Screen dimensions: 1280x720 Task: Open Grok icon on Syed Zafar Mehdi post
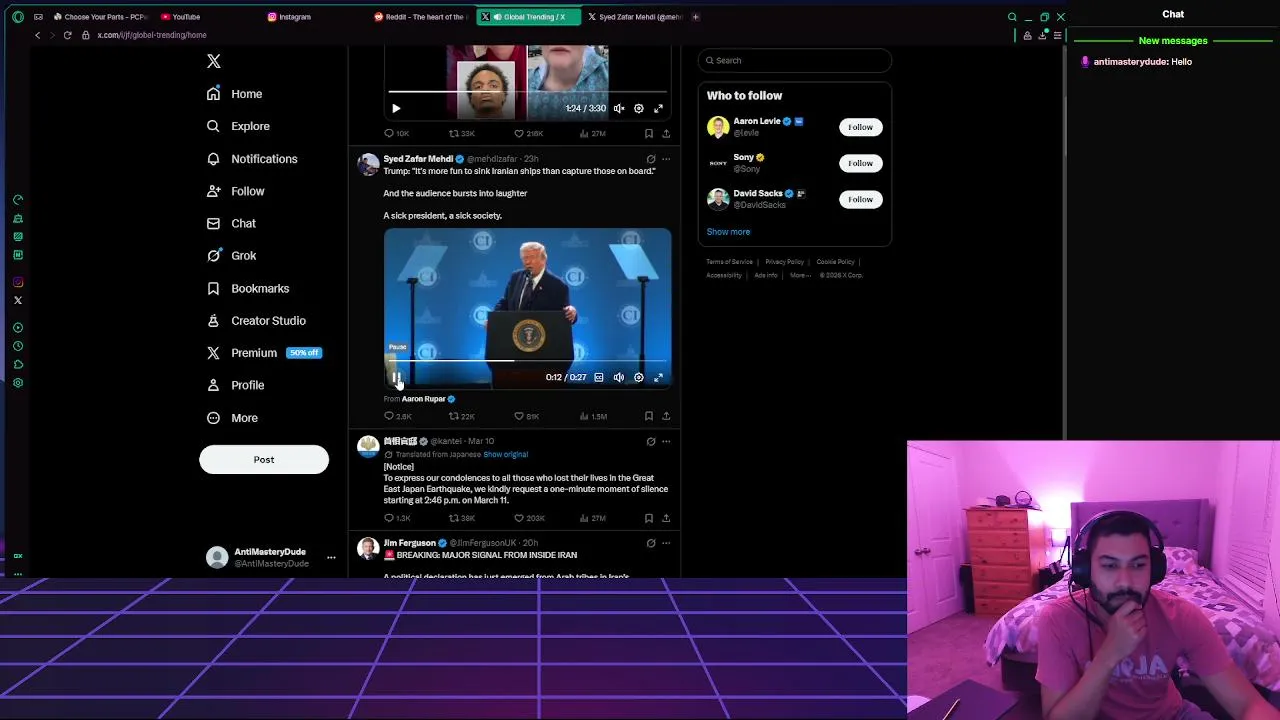(651, 159)
